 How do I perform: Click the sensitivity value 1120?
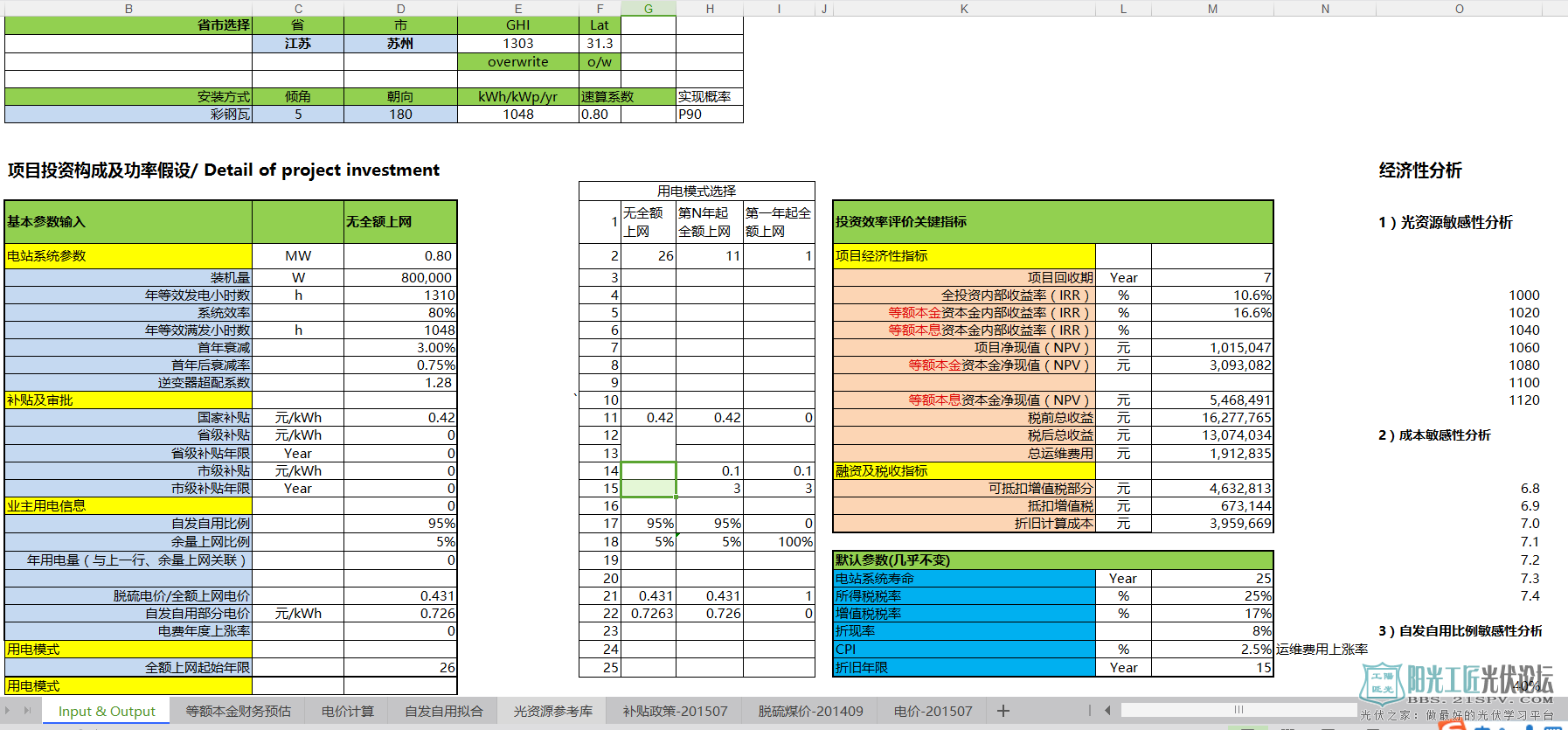pyautogui.click(x=1523, y=400)
